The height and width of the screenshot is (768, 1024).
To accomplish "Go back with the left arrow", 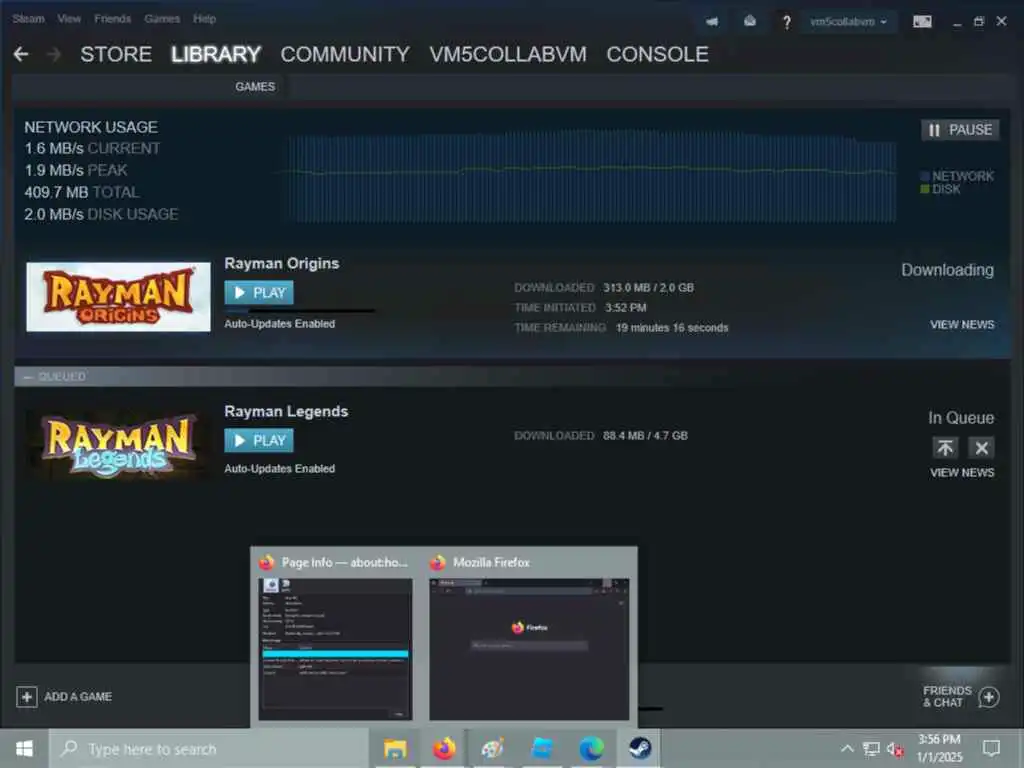I will pyautogui.click(x=21, y=54).
